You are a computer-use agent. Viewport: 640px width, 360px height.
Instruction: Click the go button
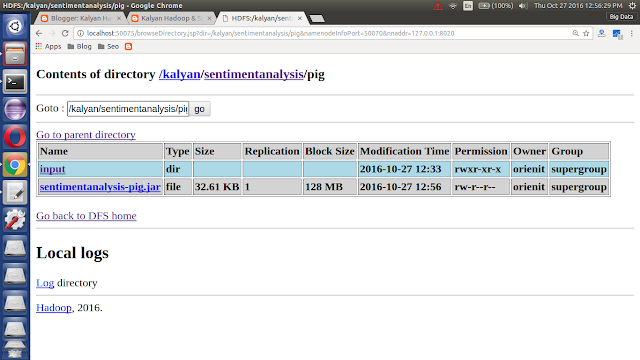point(199,109)
